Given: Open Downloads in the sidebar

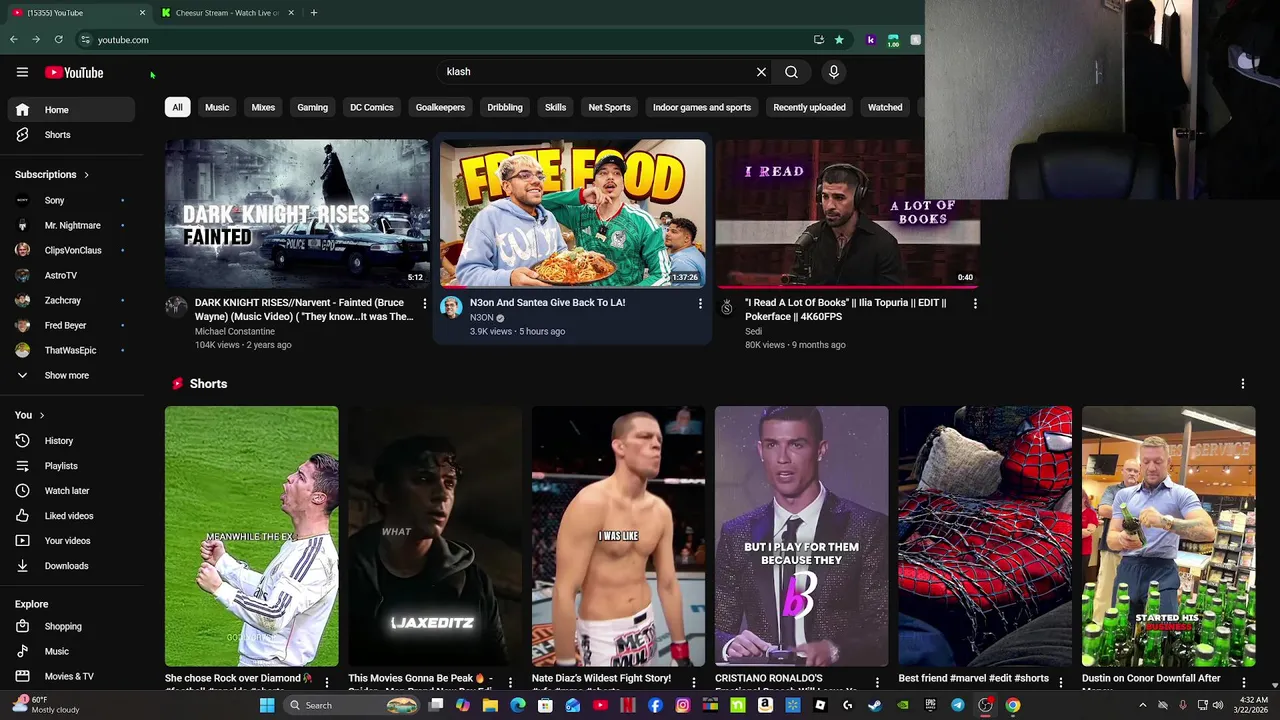Looking at the screenshot, I should (70, 566).
